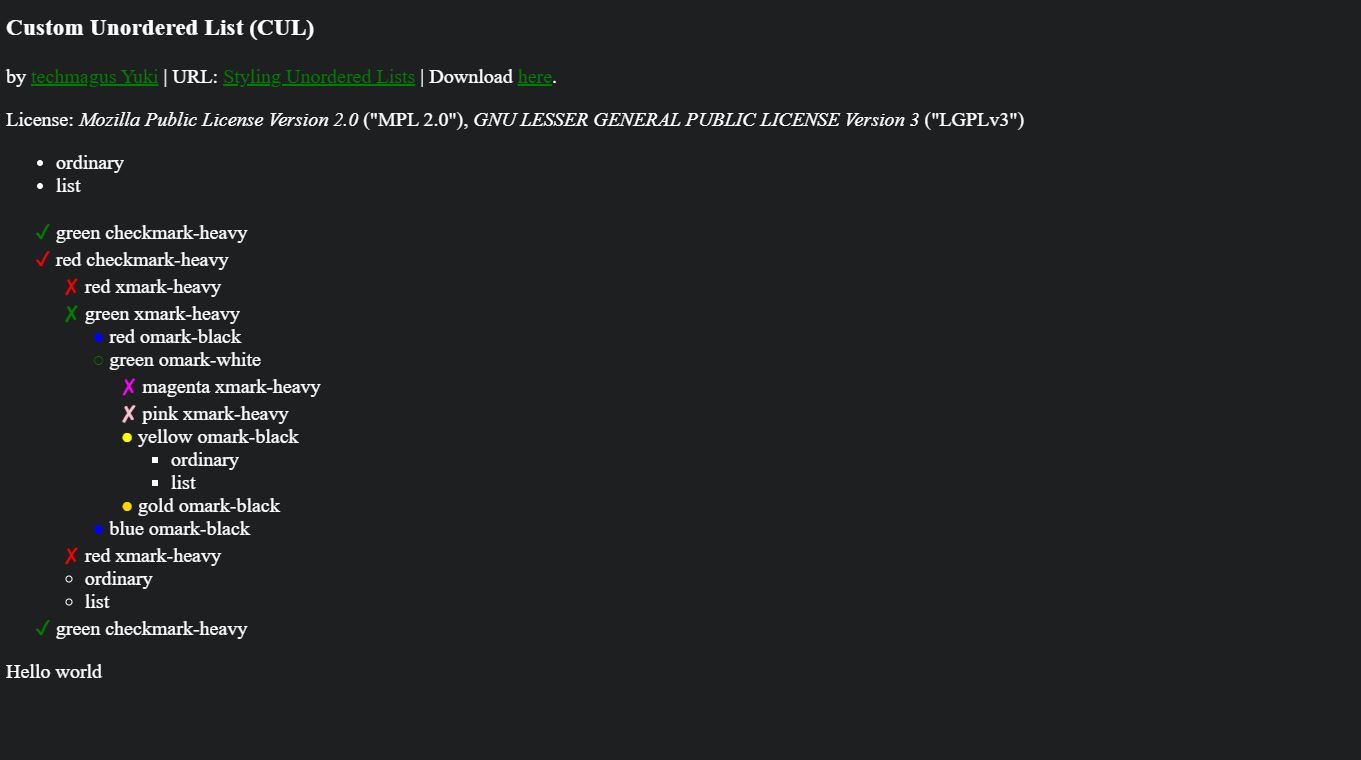Click the 'Custom Unordered List (CUL)' heading

tap(160, 28)
